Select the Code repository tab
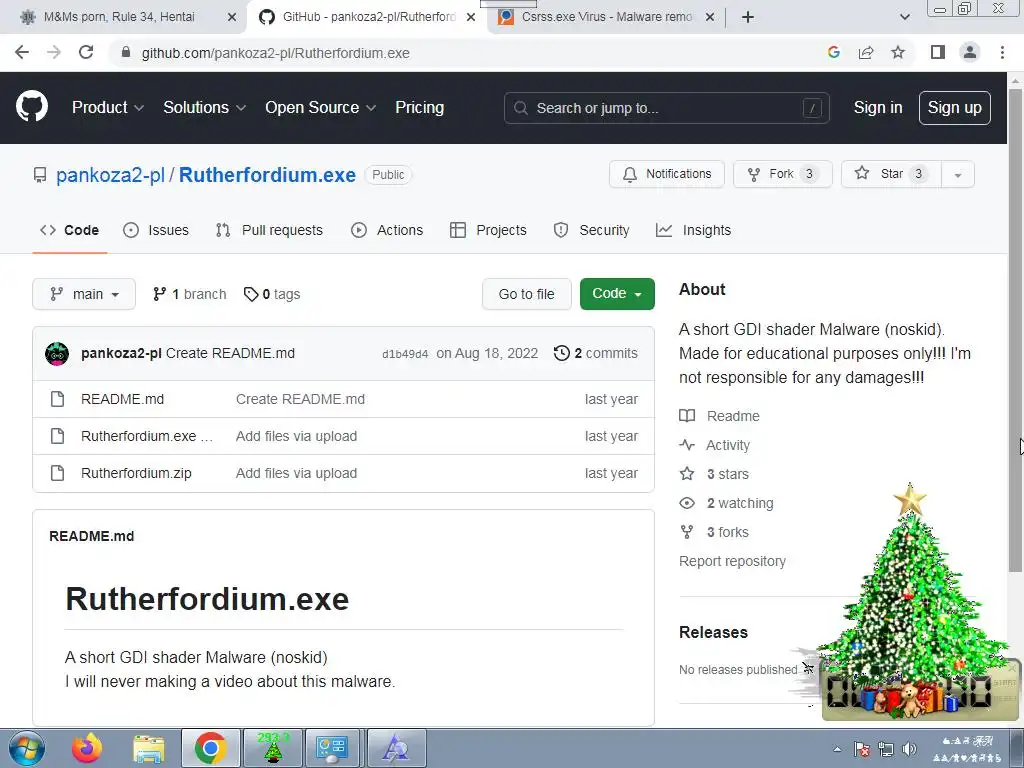Screen dimensions: 1024x768 pos(69,230)
